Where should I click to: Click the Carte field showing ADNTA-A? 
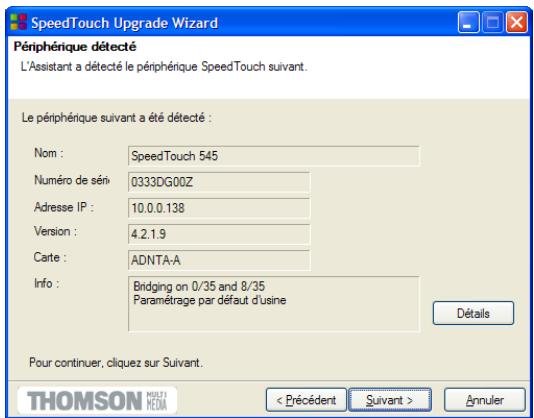219,260
